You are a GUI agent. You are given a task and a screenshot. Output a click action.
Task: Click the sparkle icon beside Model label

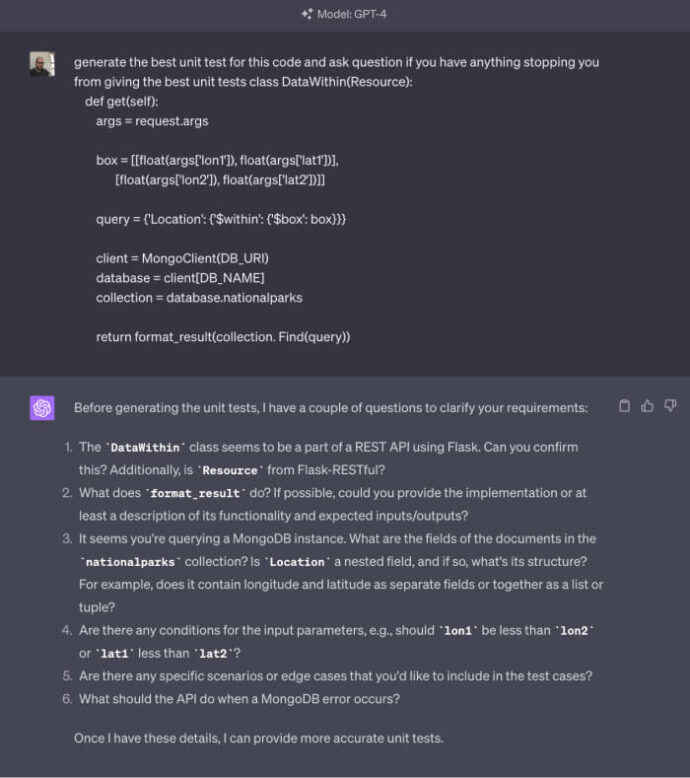tap(307, 14)
